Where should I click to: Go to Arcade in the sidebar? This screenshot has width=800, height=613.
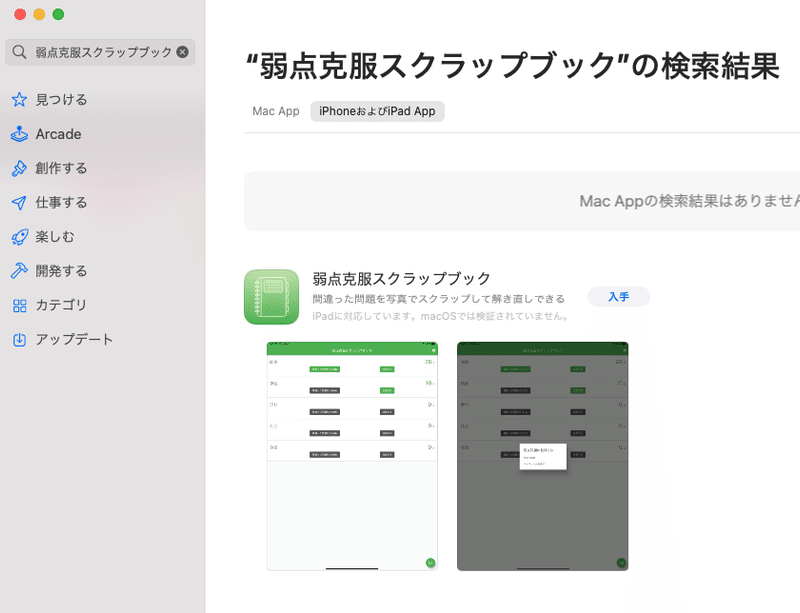coord(58,134)
